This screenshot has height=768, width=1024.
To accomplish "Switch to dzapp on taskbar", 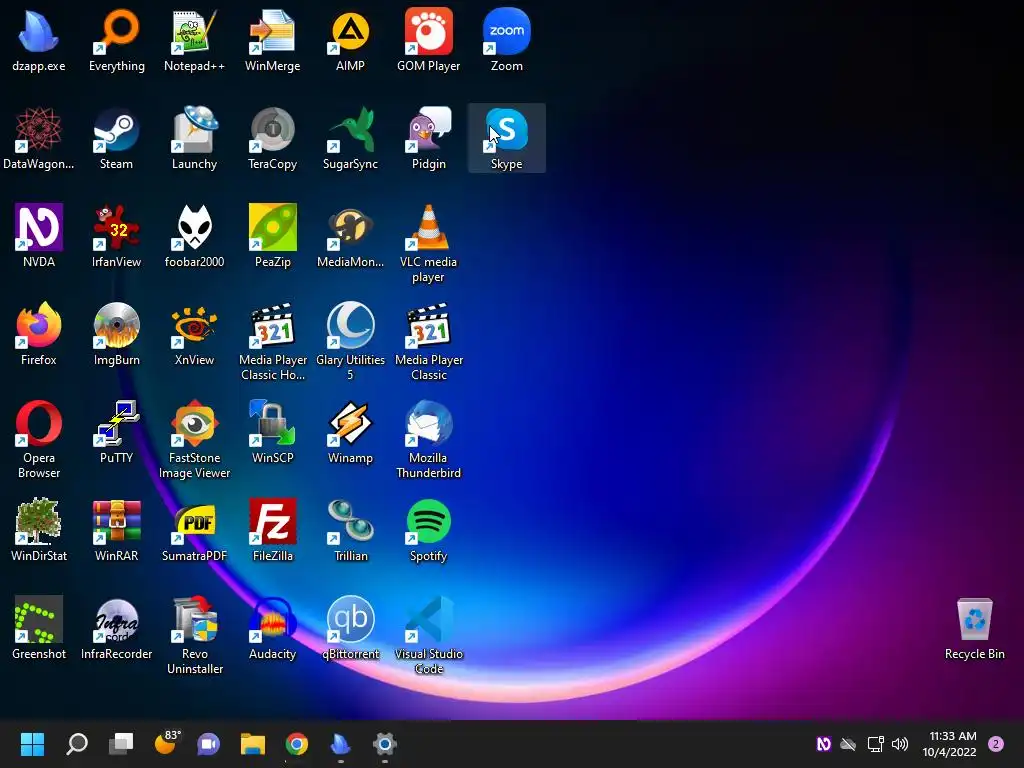I will [x=340, y=744].
